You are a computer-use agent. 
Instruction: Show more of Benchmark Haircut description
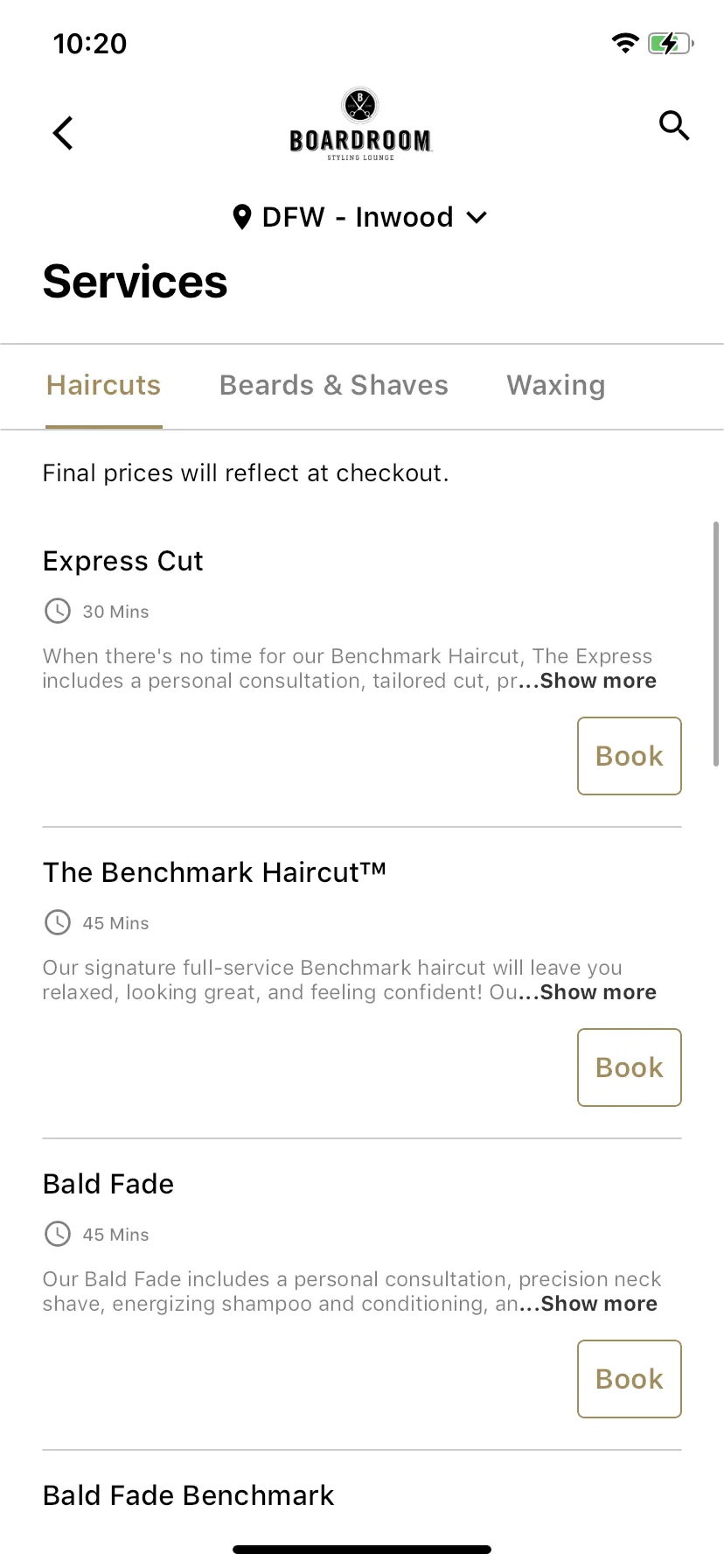598,992
